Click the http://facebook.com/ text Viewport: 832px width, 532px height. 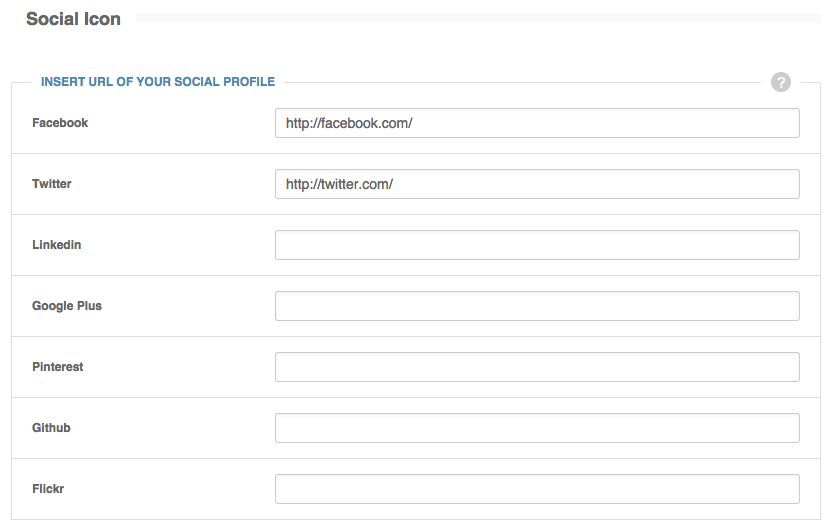[349, 123]
